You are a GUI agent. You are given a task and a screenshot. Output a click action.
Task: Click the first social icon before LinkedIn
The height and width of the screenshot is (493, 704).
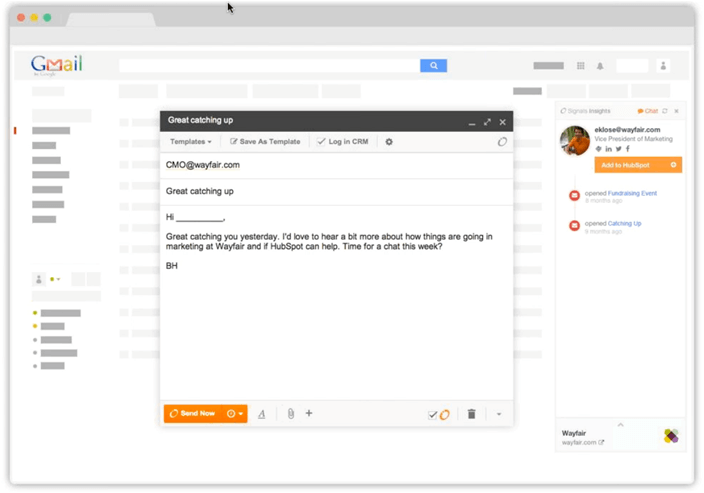pyautogui.click(x=598, y=149)
